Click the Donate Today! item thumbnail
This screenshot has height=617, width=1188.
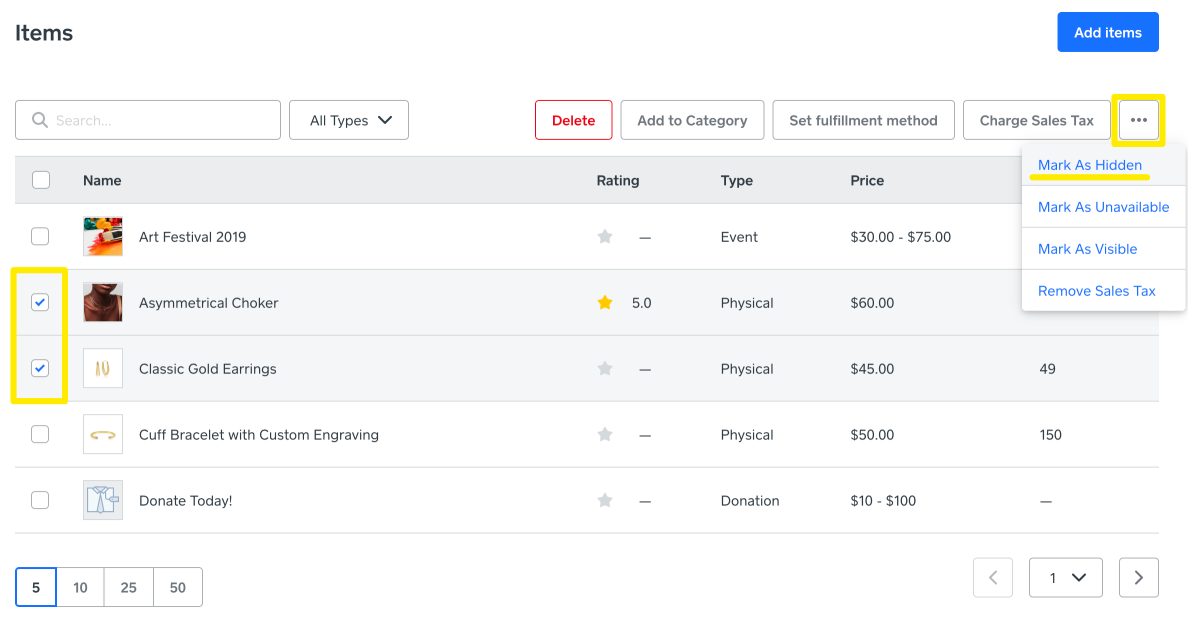click(x=103, y=500)
